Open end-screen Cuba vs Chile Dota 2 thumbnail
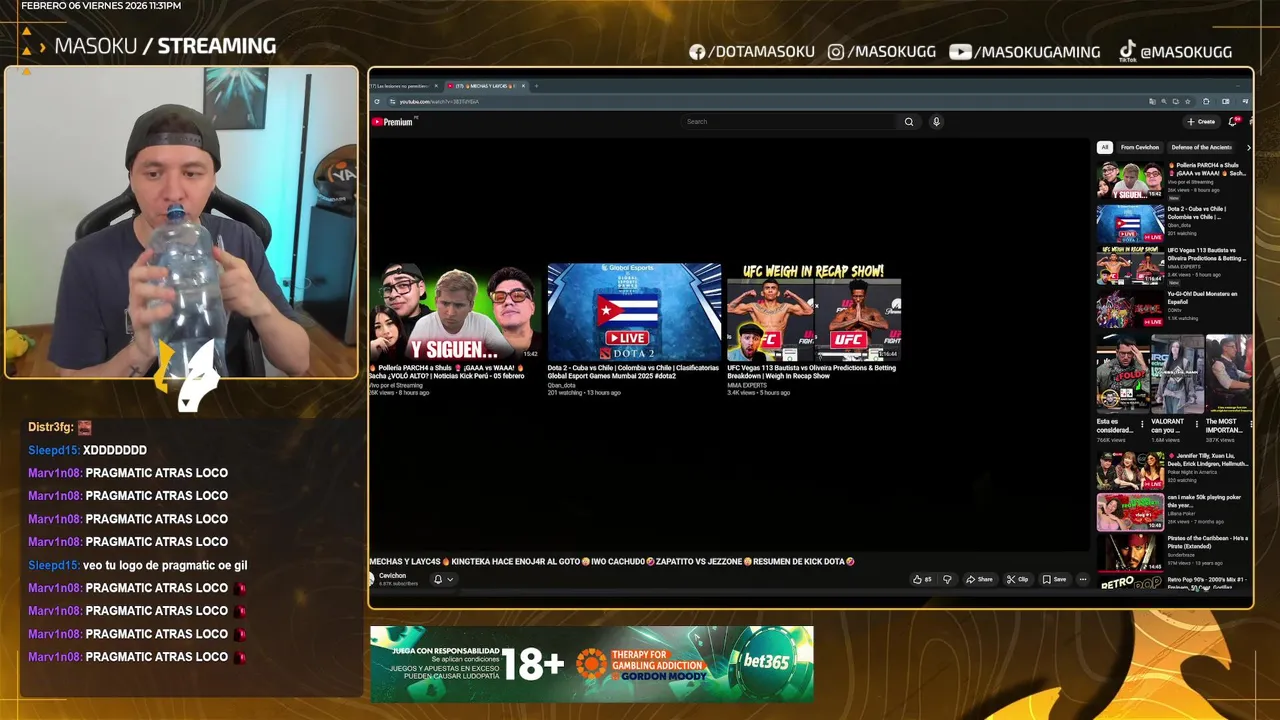Image resolution: width=1280 pixels, height=720 pixels. [x=634, y=312]
